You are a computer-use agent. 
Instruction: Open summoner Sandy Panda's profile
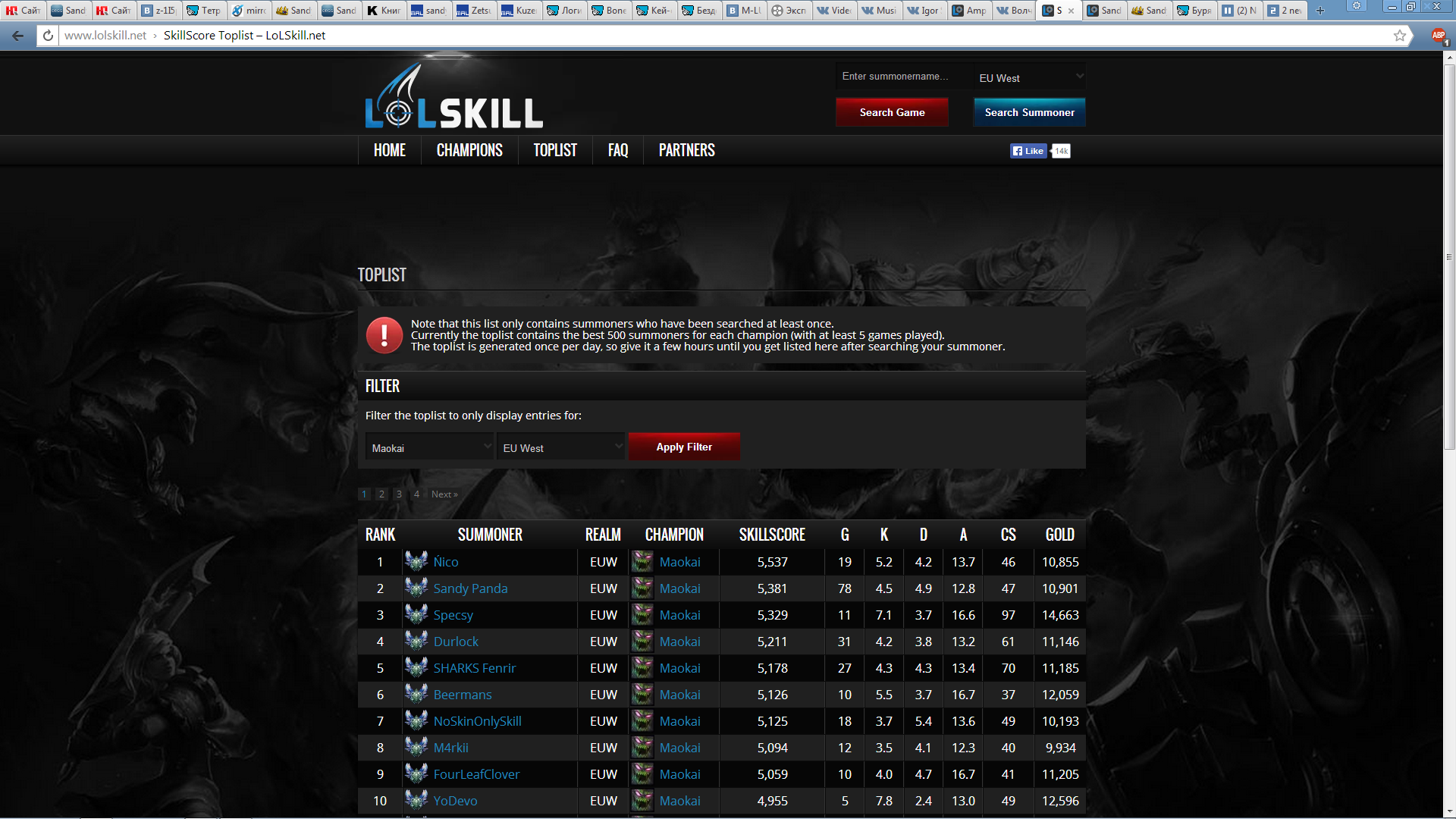click(x=470, y=588)
